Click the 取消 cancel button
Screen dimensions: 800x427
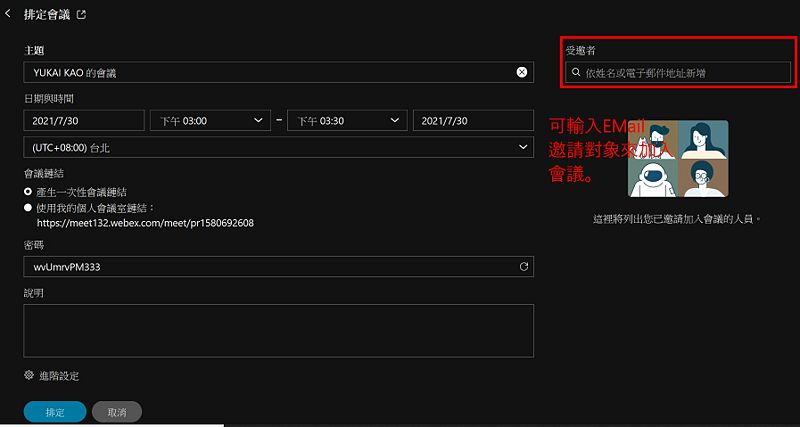tap(117, 412)
